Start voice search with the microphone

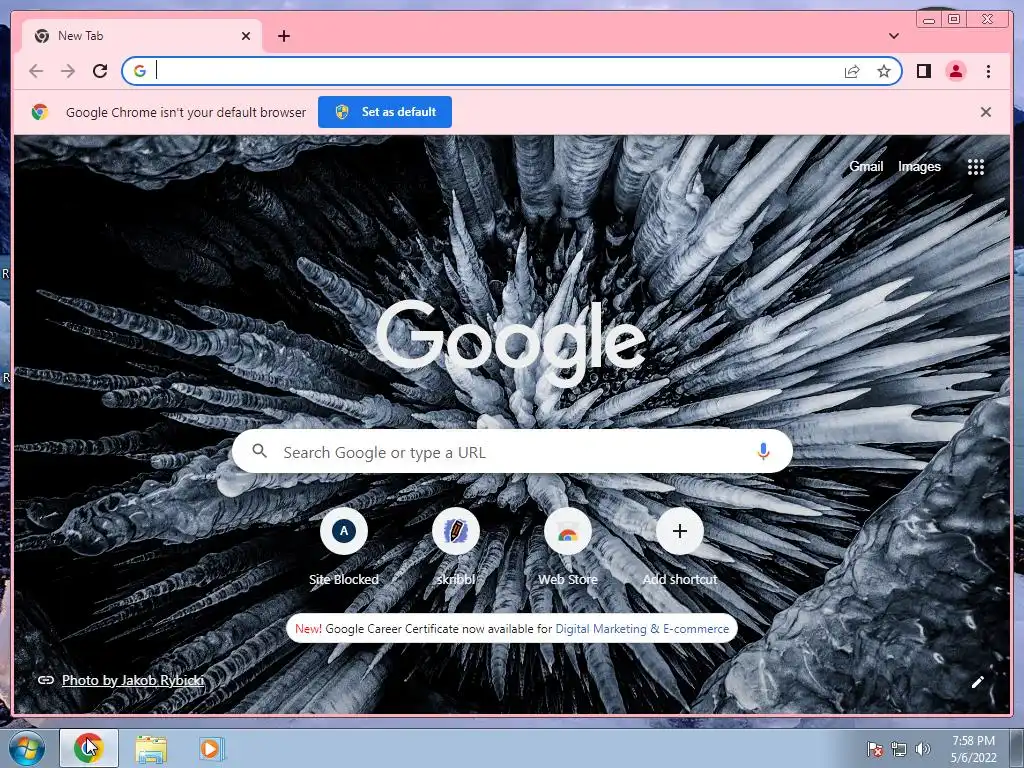pyautogui.click(x=763, y=451)
